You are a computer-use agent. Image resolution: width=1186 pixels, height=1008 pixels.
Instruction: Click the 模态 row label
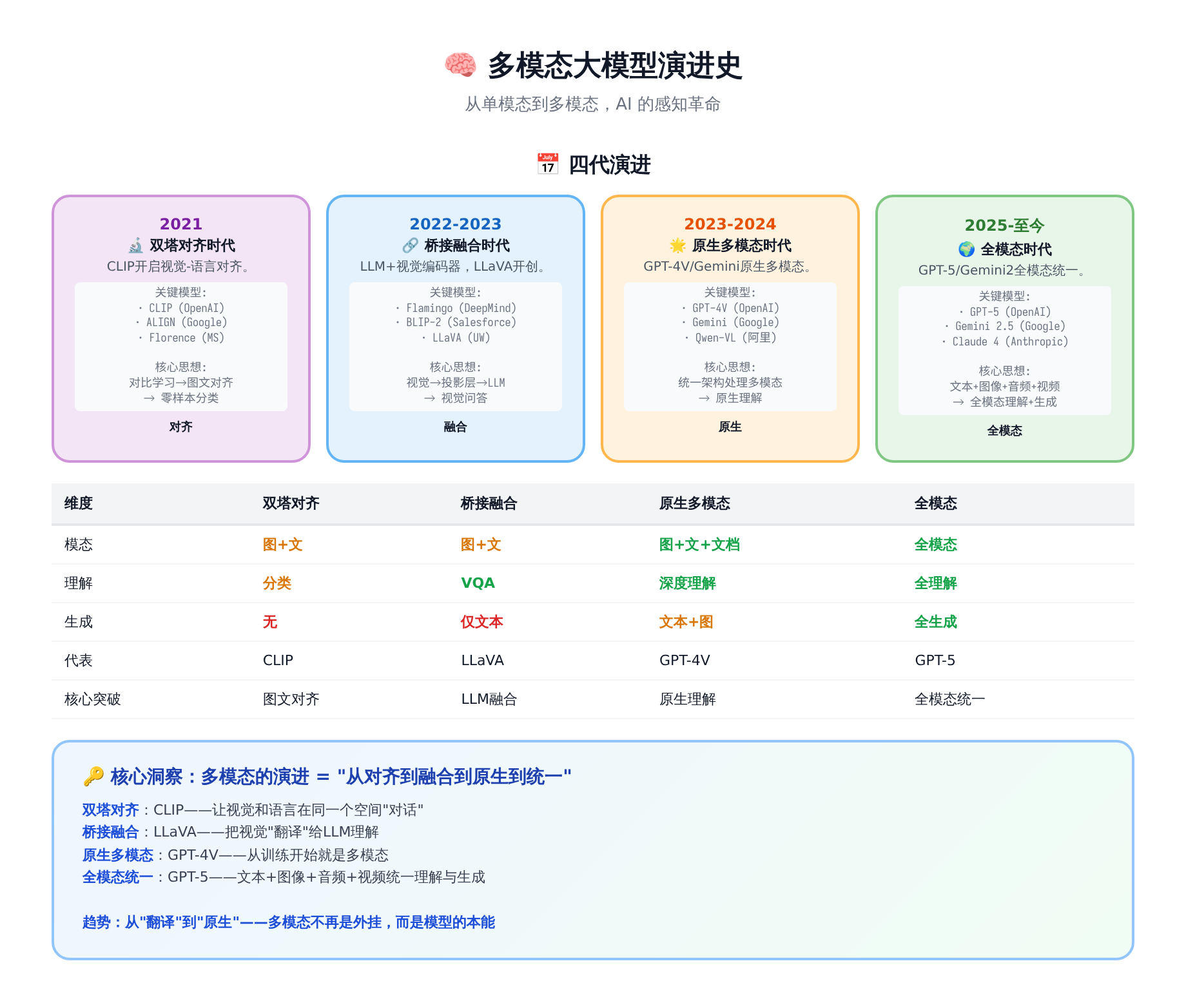tap(79, 545)
